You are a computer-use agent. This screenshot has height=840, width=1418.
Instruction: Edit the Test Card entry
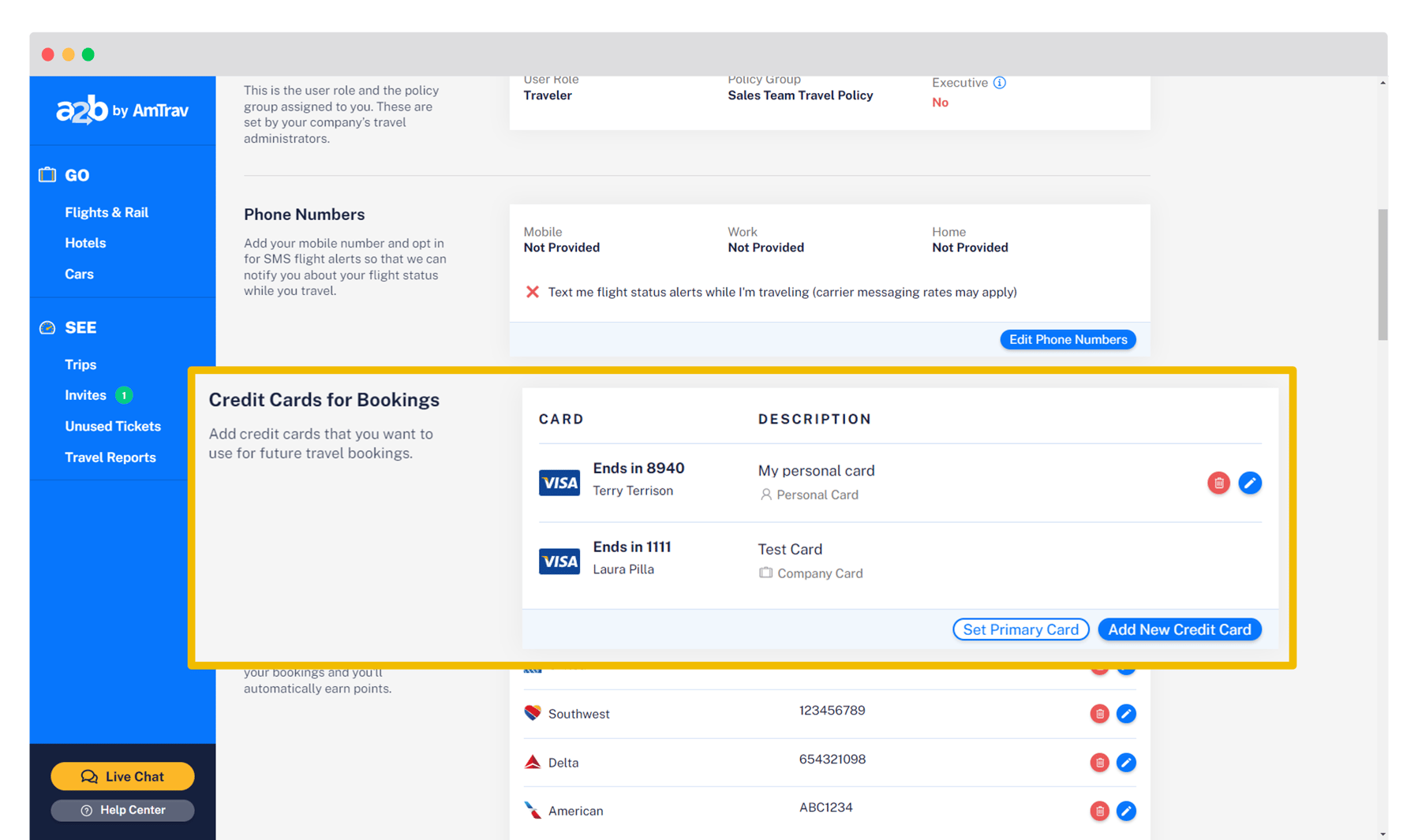pyautogui.click(x=1250, y=560)
